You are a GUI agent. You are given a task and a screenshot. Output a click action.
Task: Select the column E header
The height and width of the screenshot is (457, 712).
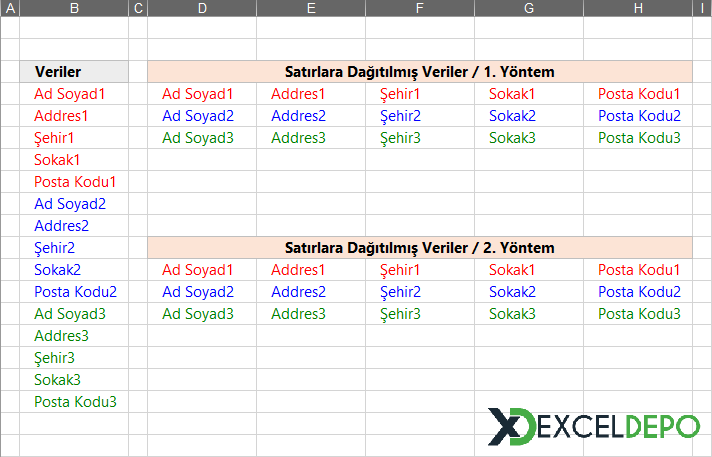311,8
